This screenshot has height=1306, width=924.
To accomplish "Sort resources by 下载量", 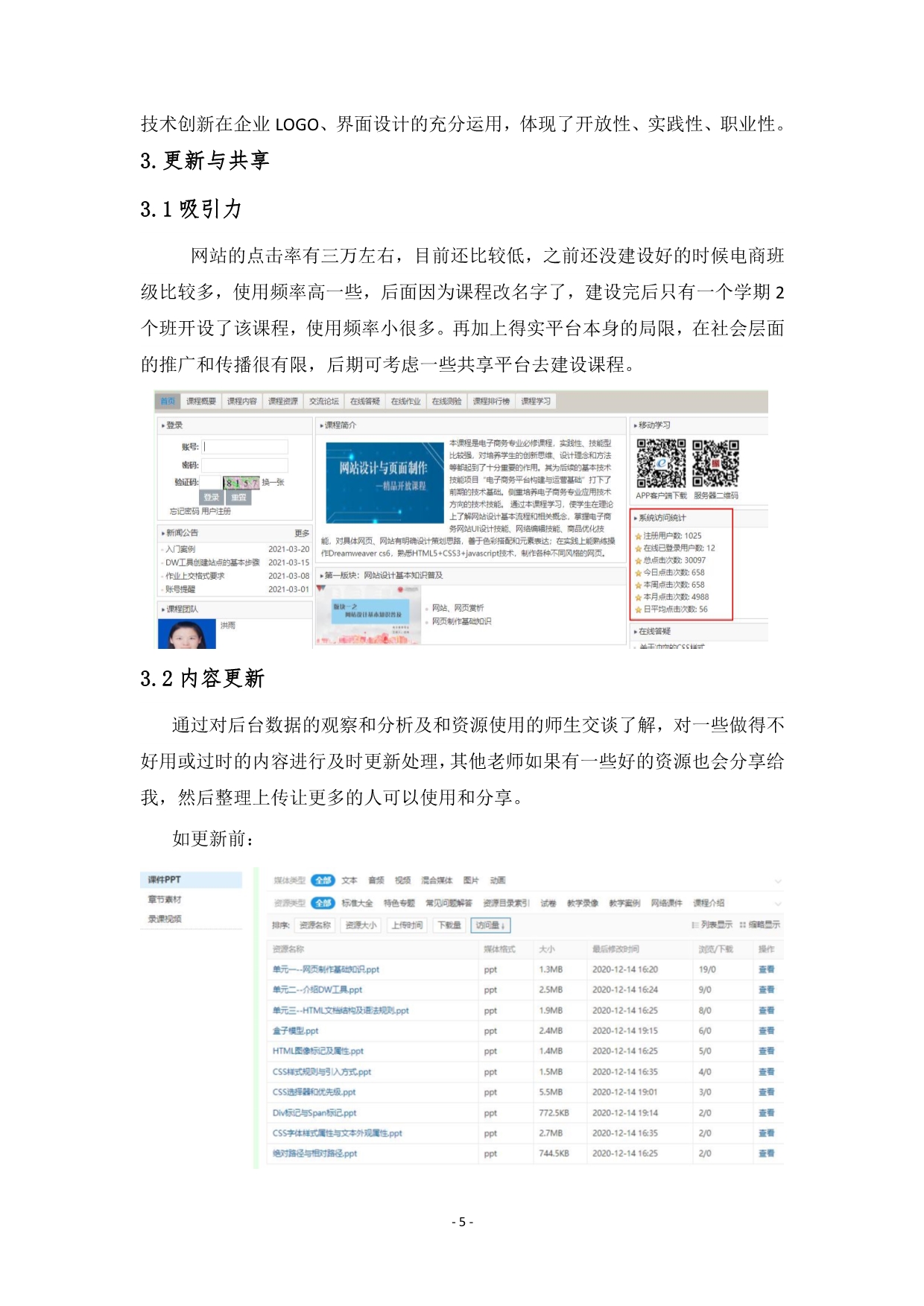I will [x=449, y=925].
